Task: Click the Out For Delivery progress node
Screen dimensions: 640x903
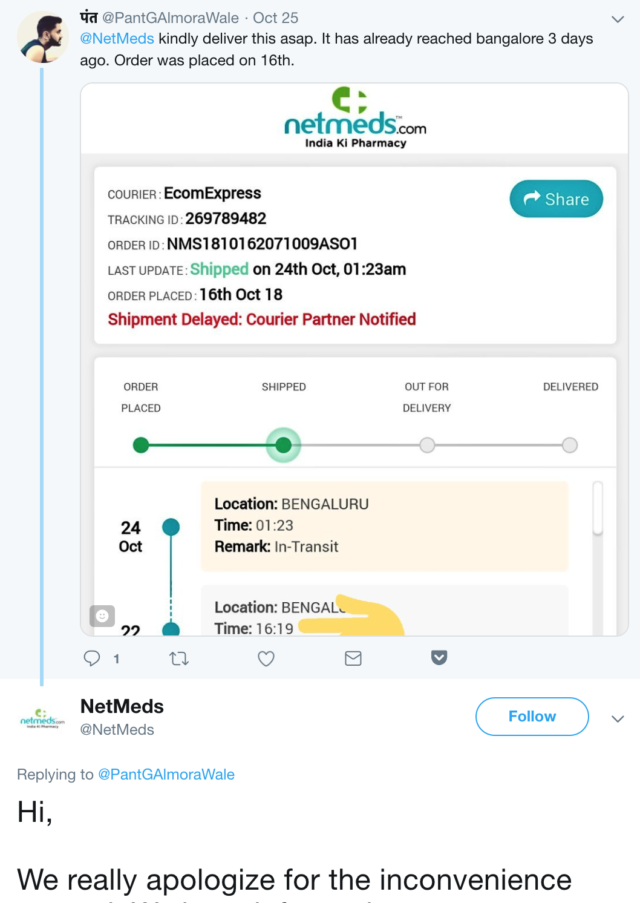Action: tap(427, 445)
